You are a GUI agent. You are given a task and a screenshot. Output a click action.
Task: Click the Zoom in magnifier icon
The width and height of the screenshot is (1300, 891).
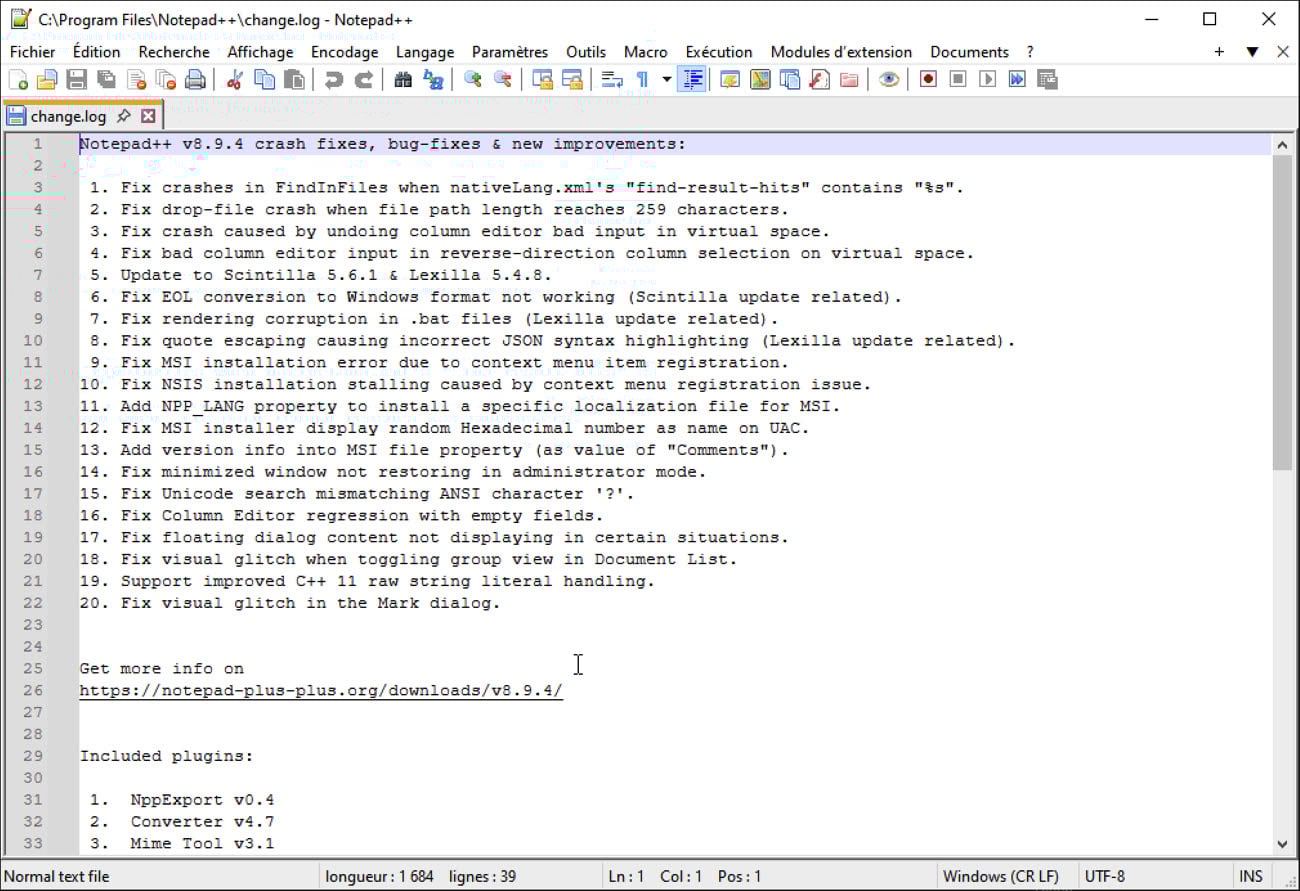473,80
